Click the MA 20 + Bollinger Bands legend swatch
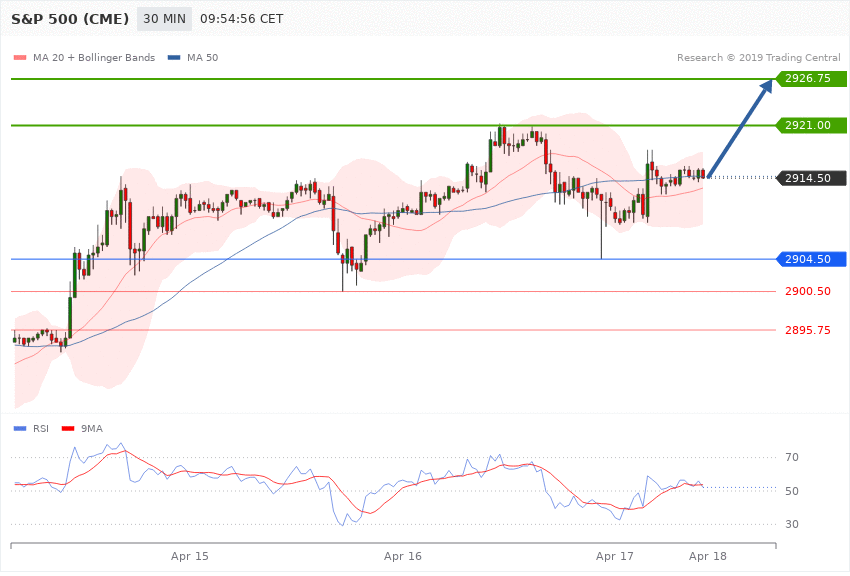 coord(20,57)
